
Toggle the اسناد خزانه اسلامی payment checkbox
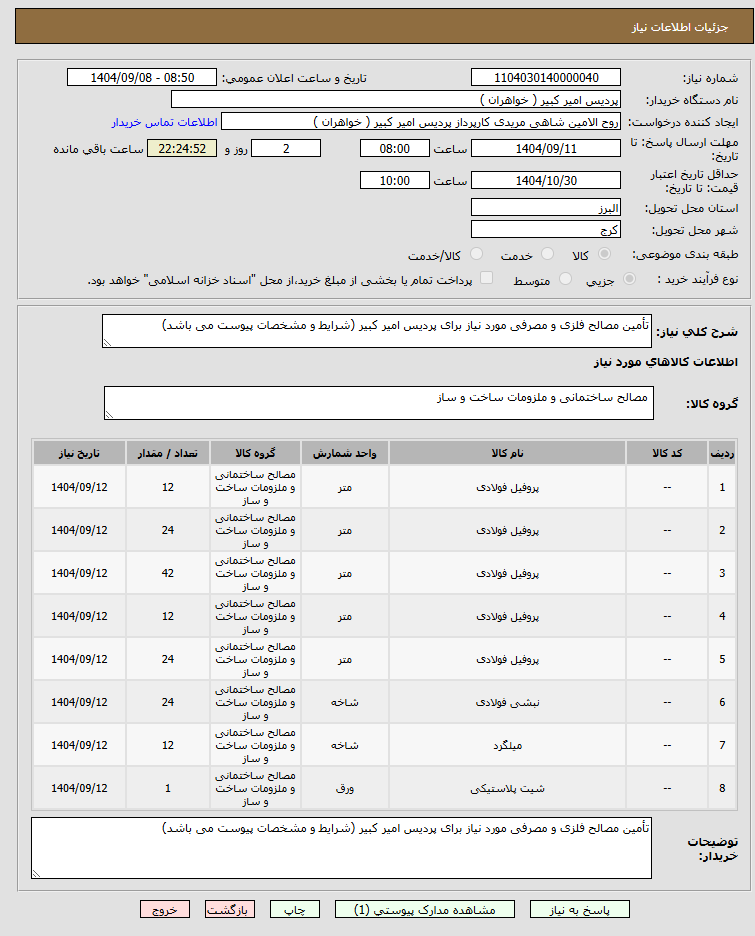click(487, 278)
